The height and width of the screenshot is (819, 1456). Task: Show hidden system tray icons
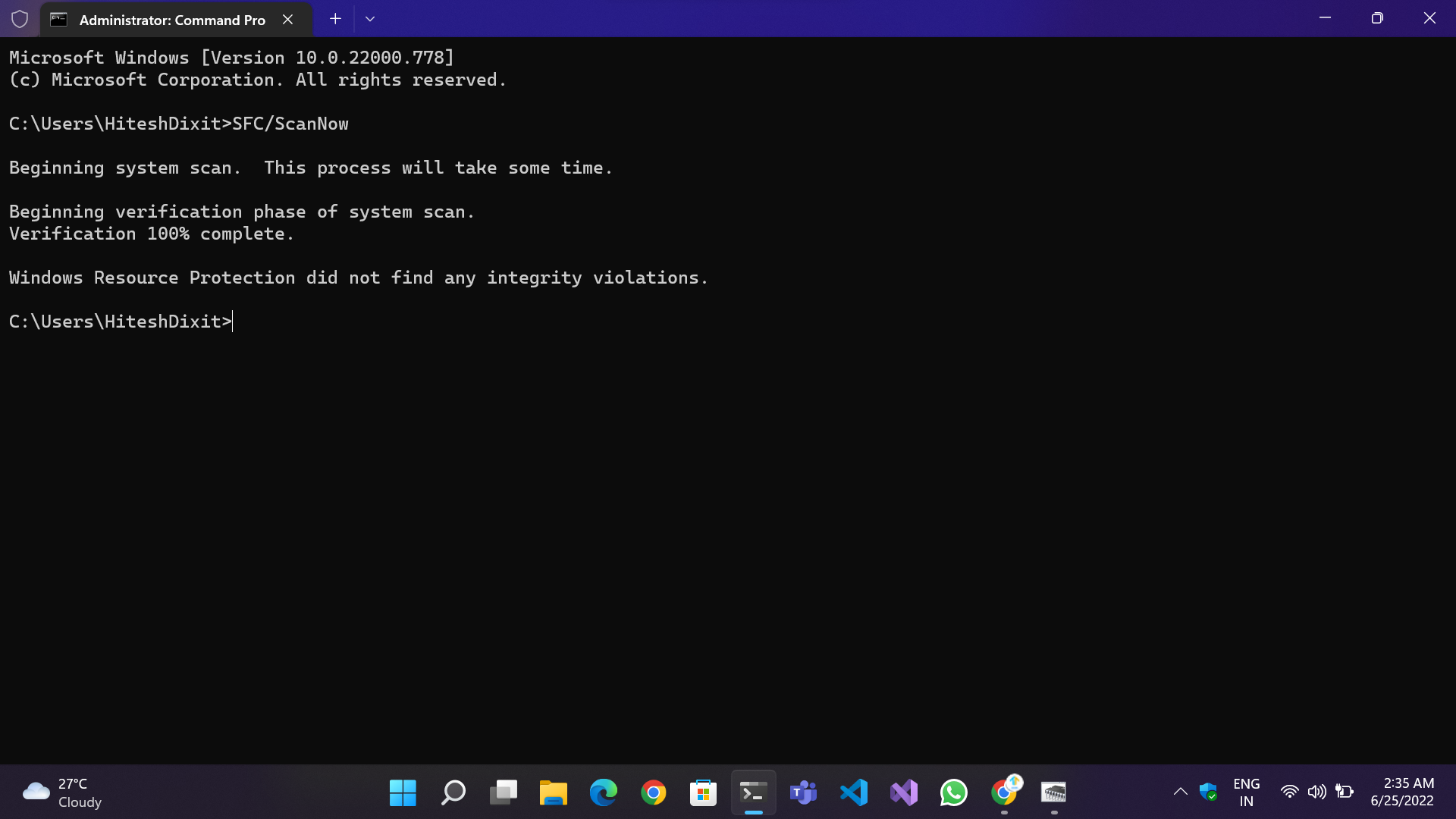coord(1180,792)
